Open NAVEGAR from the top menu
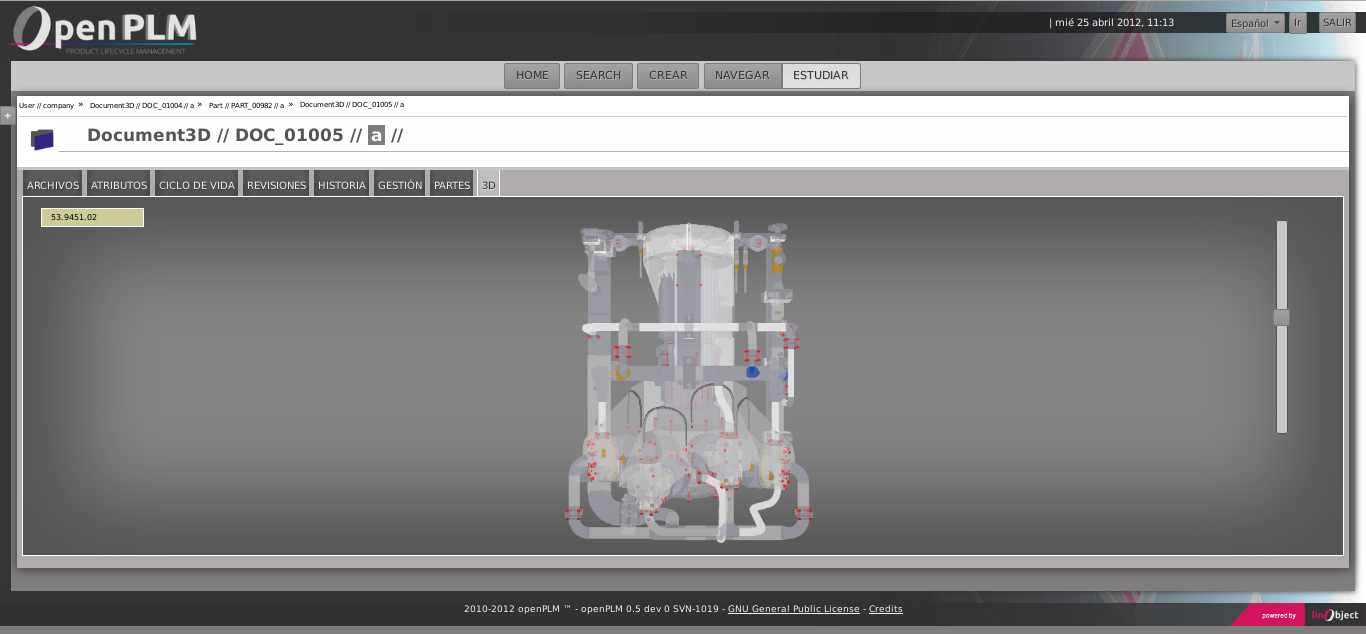The image size is (1366, 634). pyautogui.click(x=742, y=74)
